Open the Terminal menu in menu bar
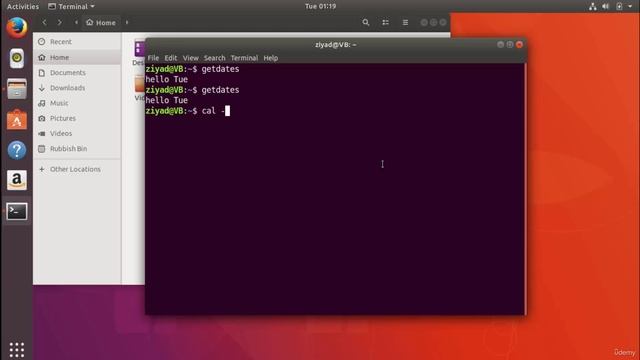 [244, 58]
